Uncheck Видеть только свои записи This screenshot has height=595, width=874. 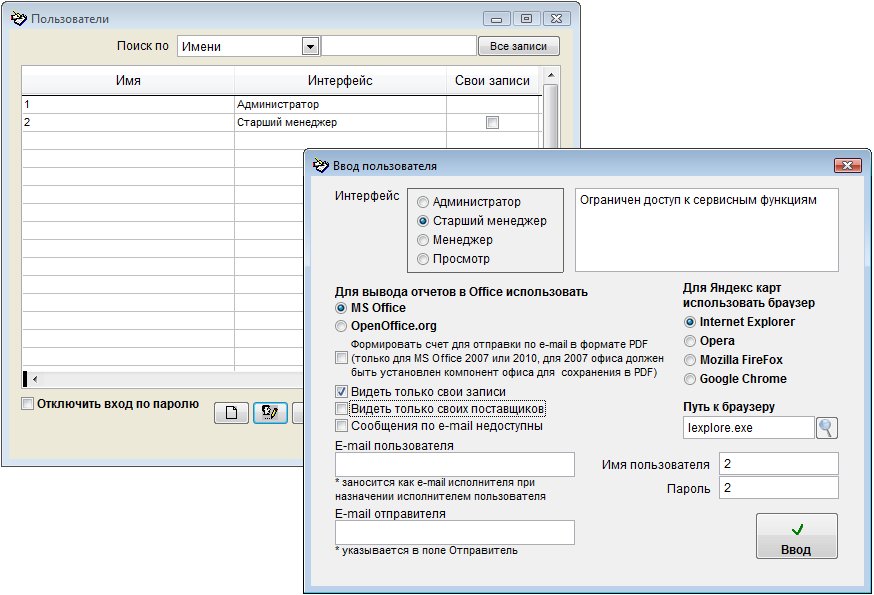(341, 391)
